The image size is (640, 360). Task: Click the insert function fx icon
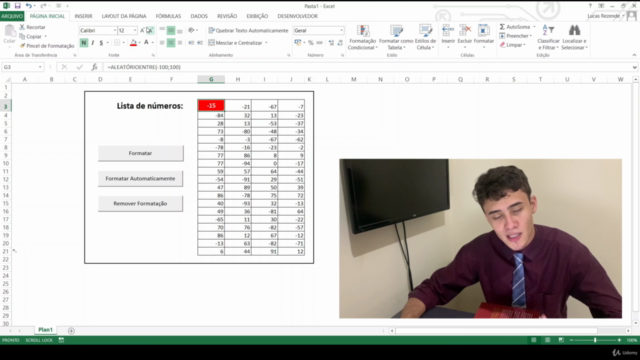[94, 67]
